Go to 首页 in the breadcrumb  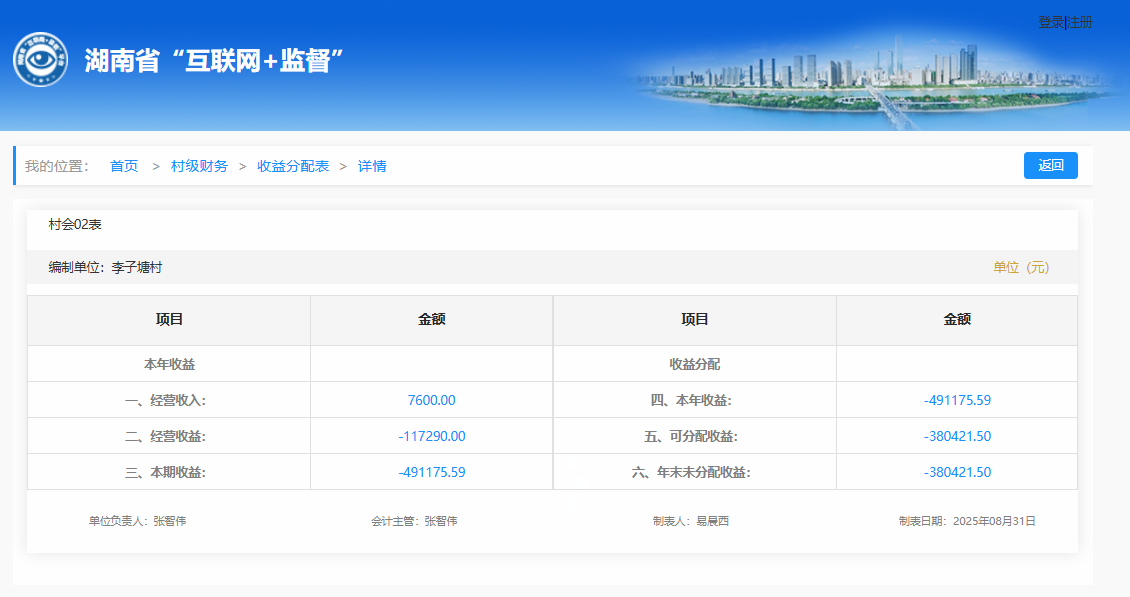pyautogui.click(x=124, y=166)
